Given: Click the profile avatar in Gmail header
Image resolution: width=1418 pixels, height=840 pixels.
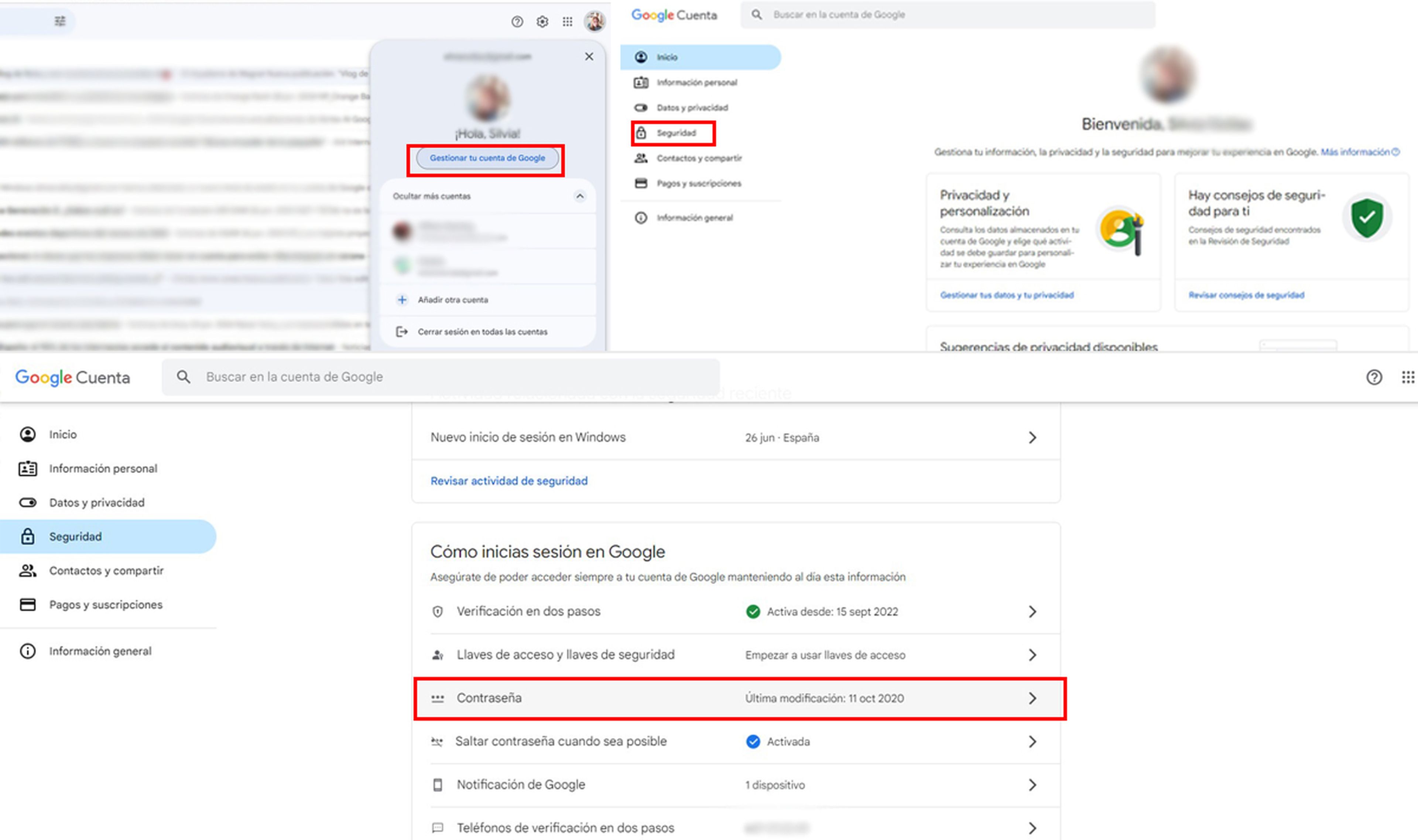Looking at the screenshot, I should (x=595, y=21).
